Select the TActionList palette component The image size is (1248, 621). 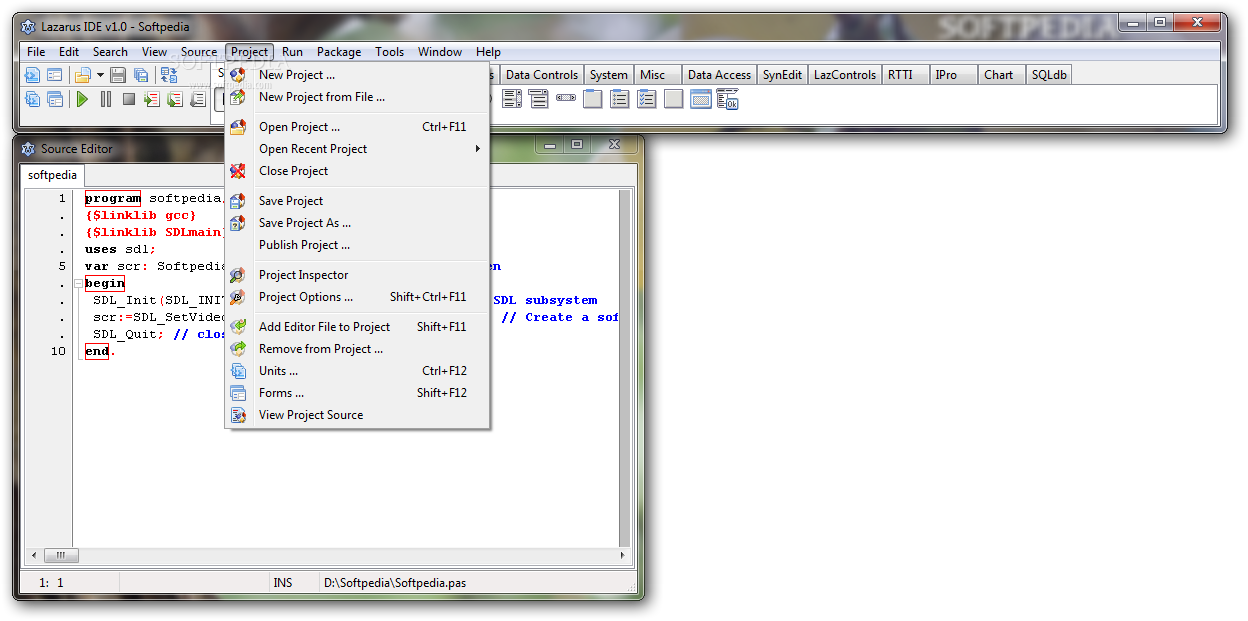tap(728, 99)
